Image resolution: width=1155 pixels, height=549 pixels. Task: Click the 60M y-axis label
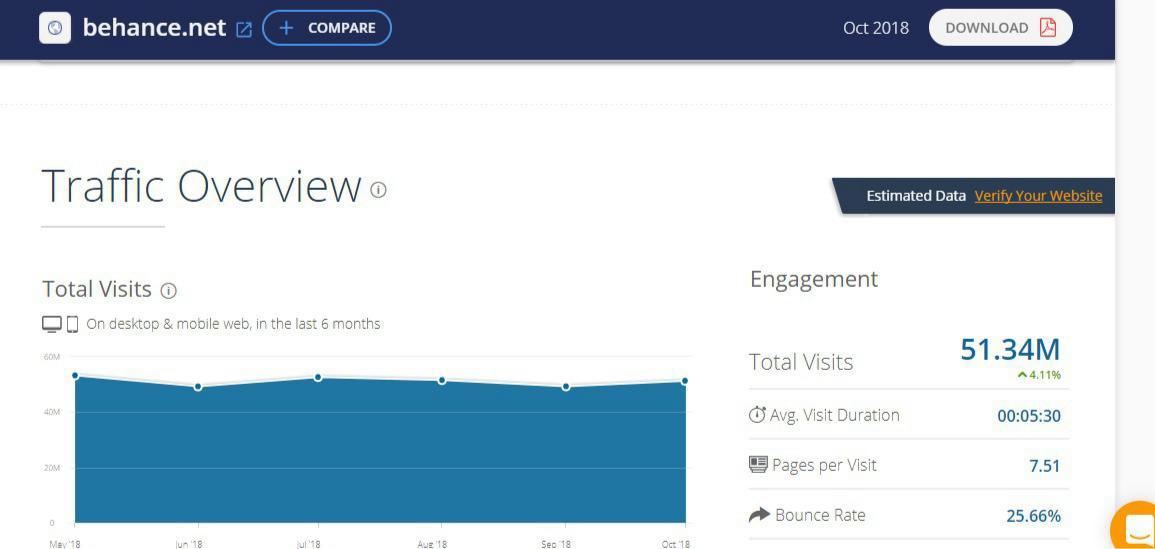tap(52, 357)
